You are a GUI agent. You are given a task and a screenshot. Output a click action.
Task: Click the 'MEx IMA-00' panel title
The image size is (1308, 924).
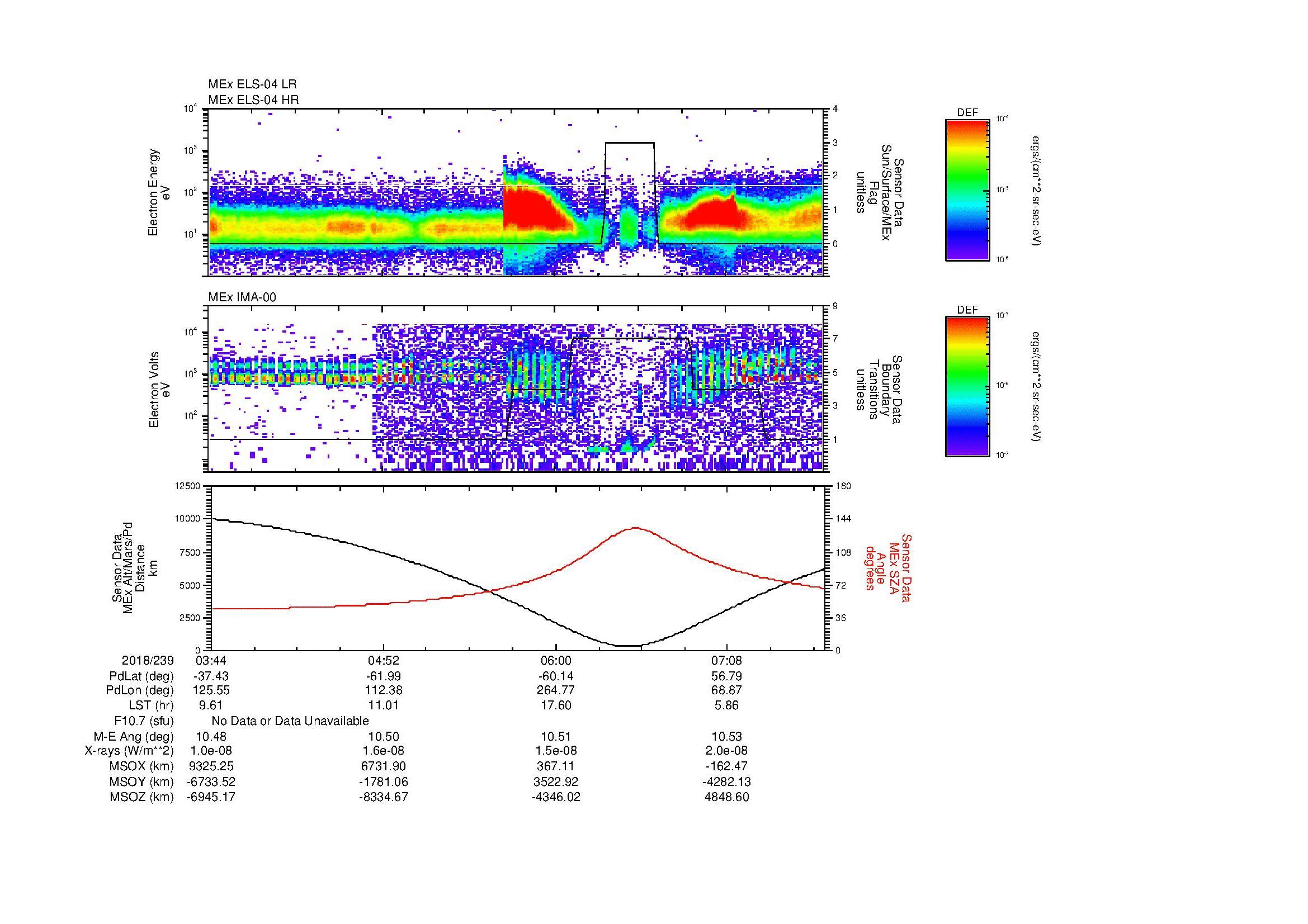(x=242, y=297)
